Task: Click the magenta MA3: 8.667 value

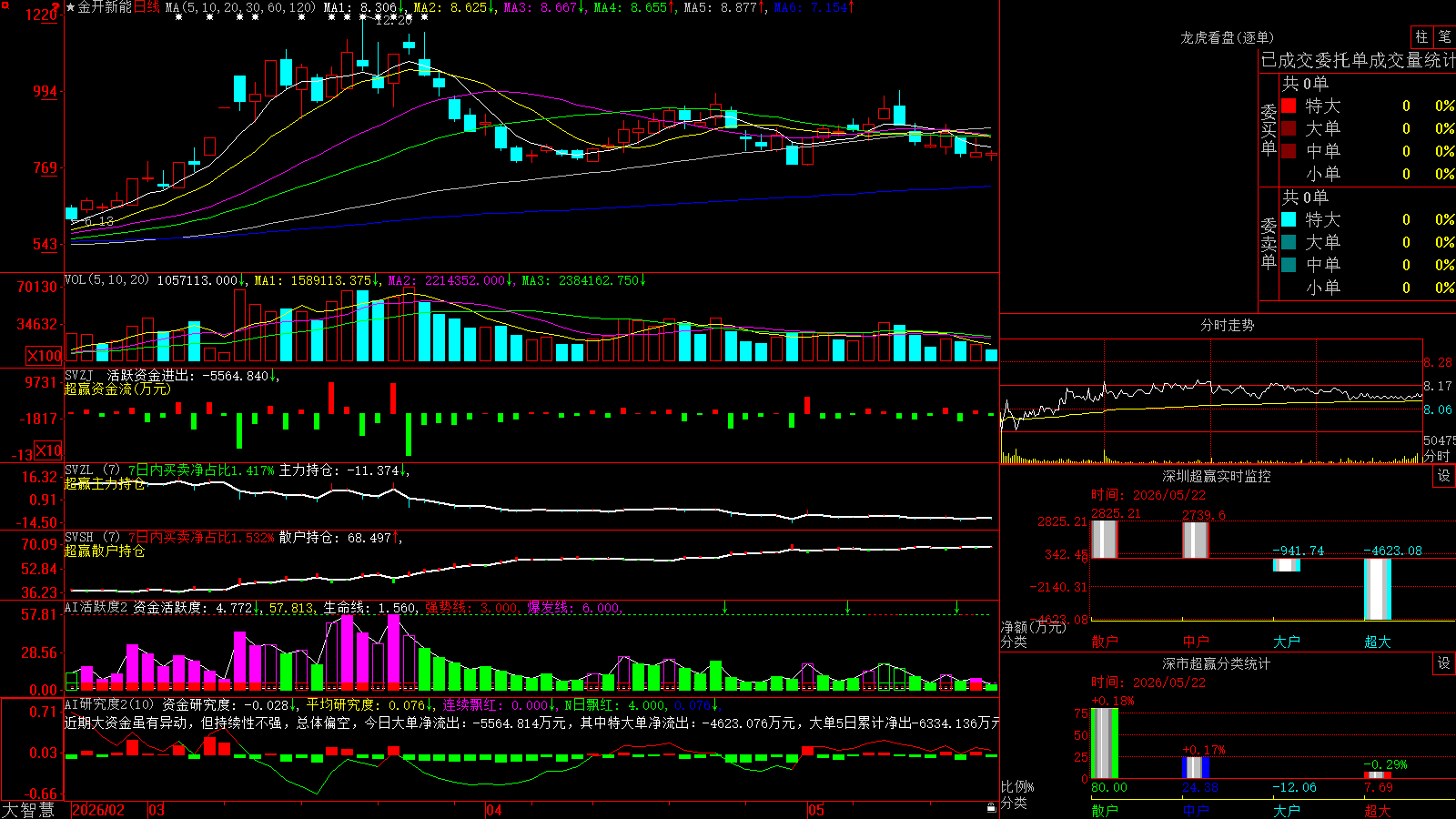Action: [x=544, y=7]
